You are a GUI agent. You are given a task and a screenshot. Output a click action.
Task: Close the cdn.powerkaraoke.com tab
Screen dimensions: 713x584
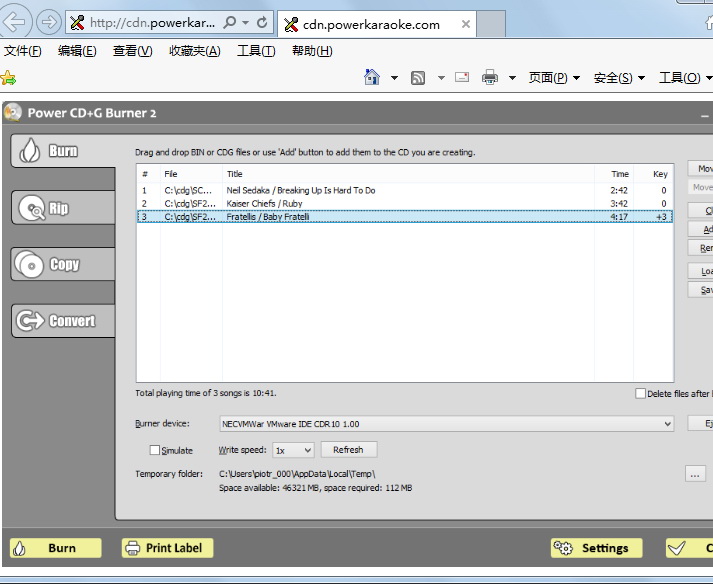click(466, 24)
